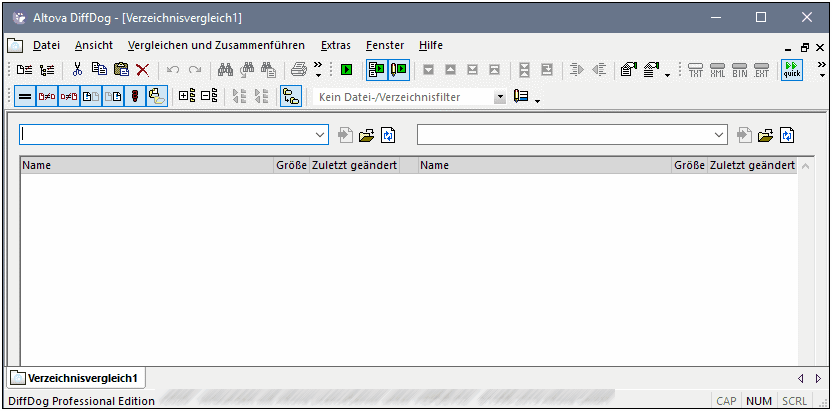Click the Find Next binoculars icon

pos(247,69)
